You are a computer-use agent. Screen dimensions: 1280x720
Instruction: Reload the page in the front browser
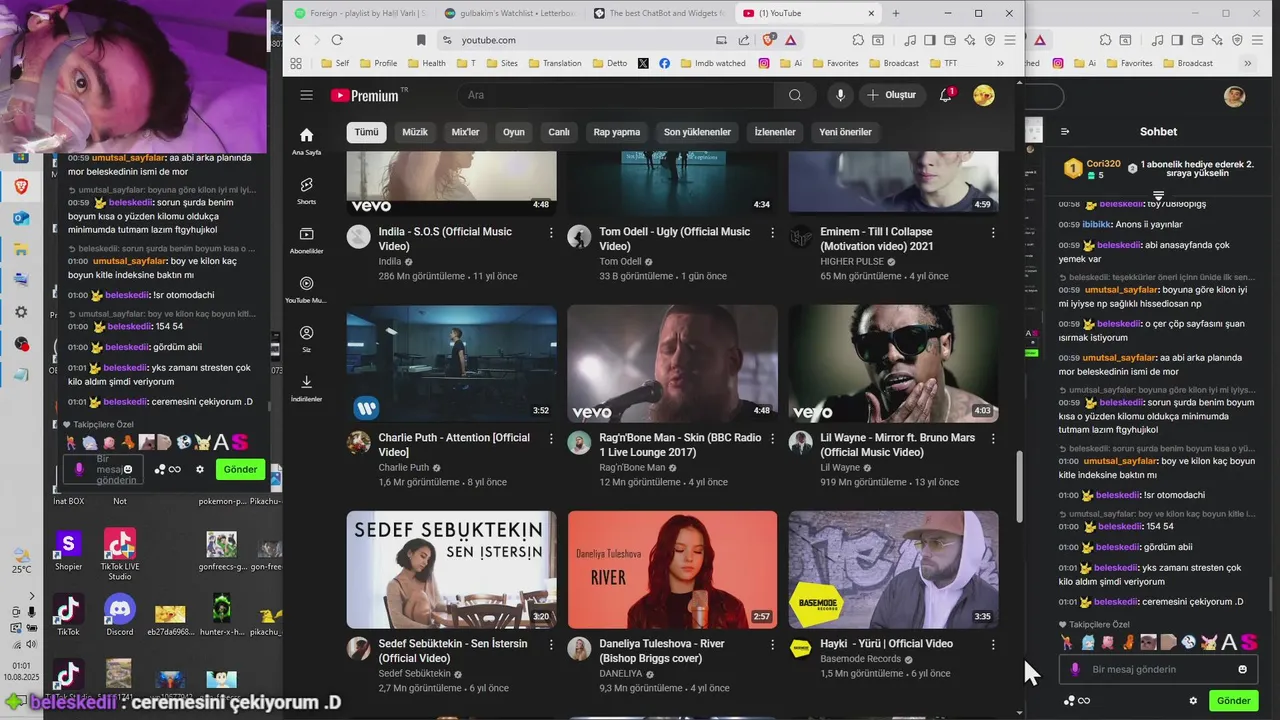coord(337,40)
